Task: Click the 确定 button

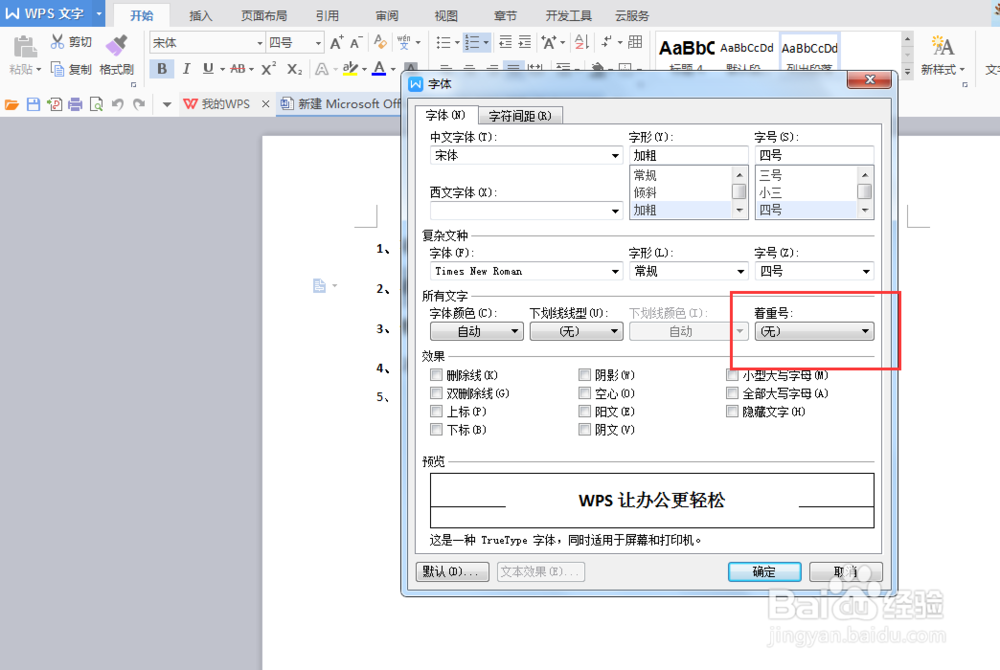Action: pyautogui.click(x=764, y=572)
